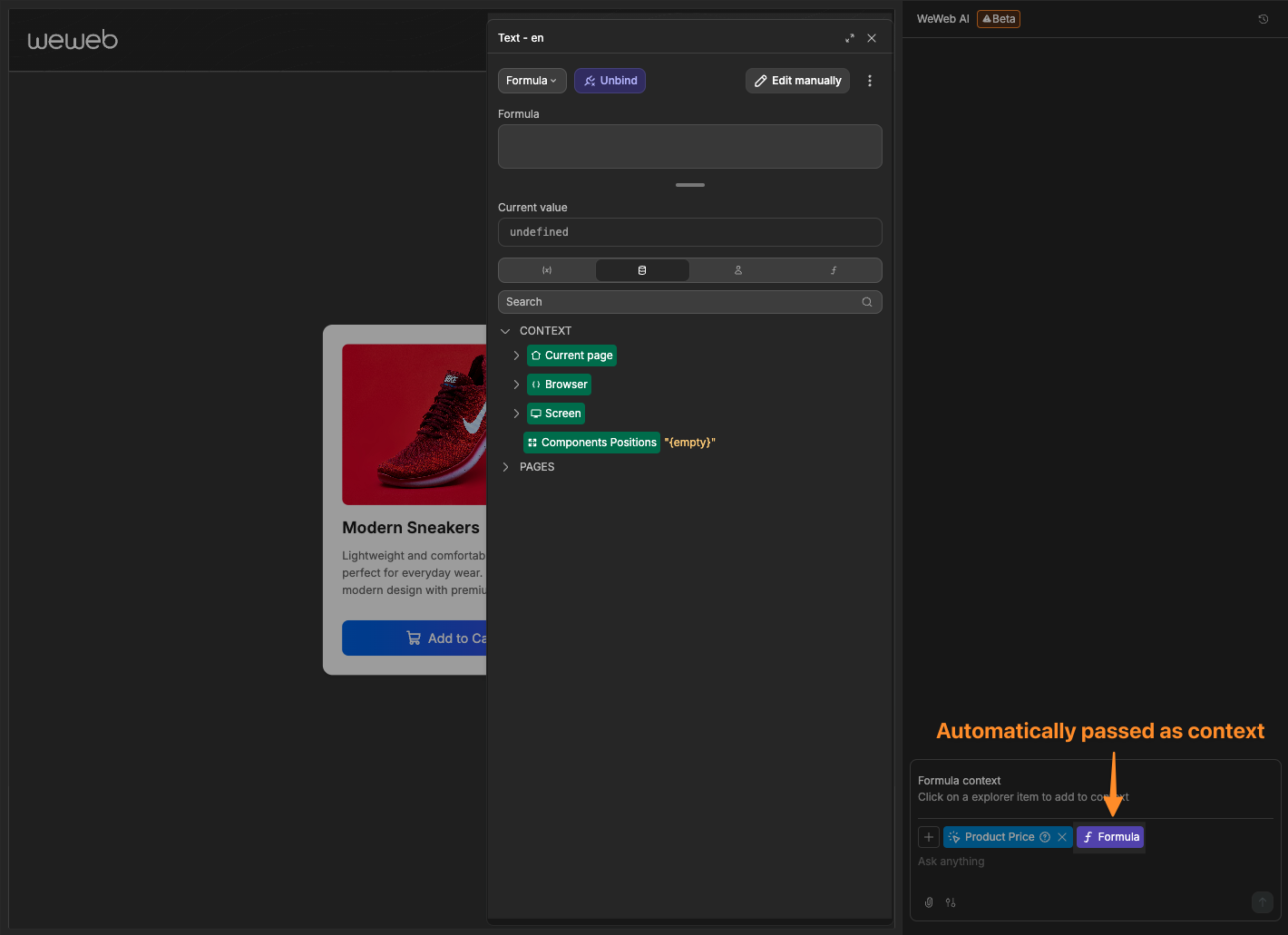Open the AI settings sliders icon

pyautogui.click(x=951, y=902)
